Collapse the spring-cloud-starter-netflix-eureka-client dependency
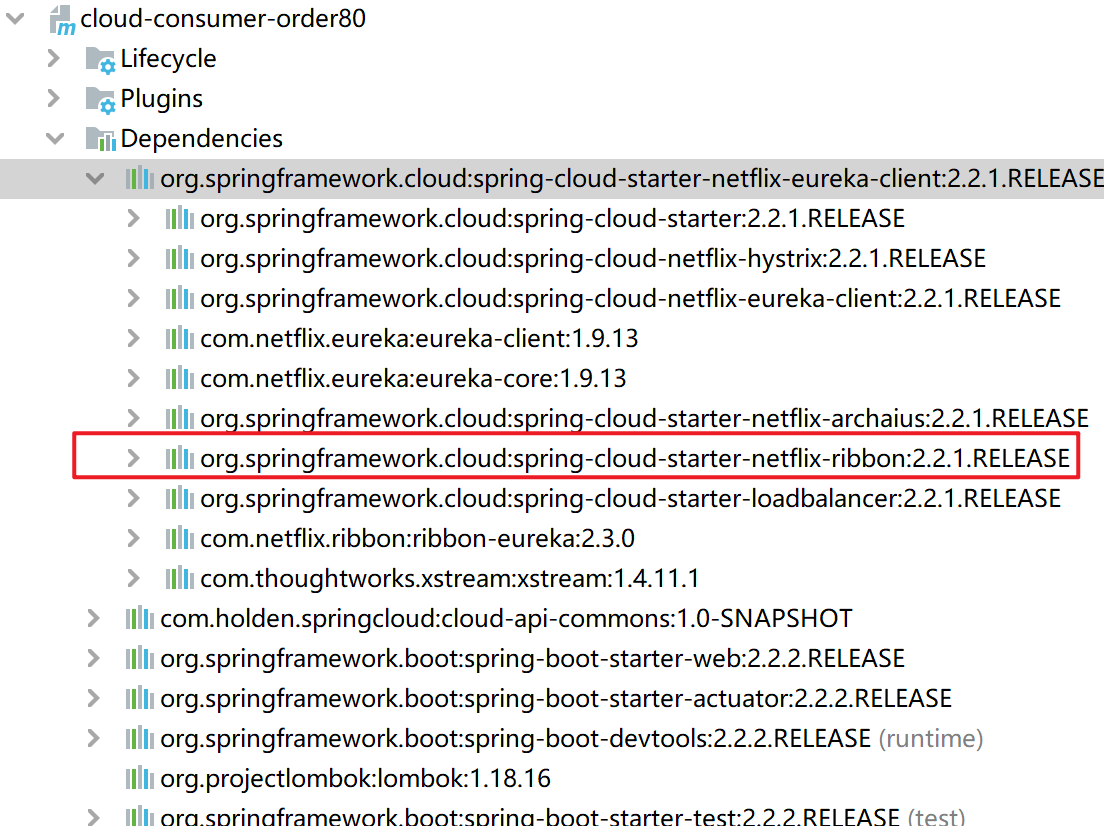Viewport: 1104px width, 826px height. coord(94,179)
